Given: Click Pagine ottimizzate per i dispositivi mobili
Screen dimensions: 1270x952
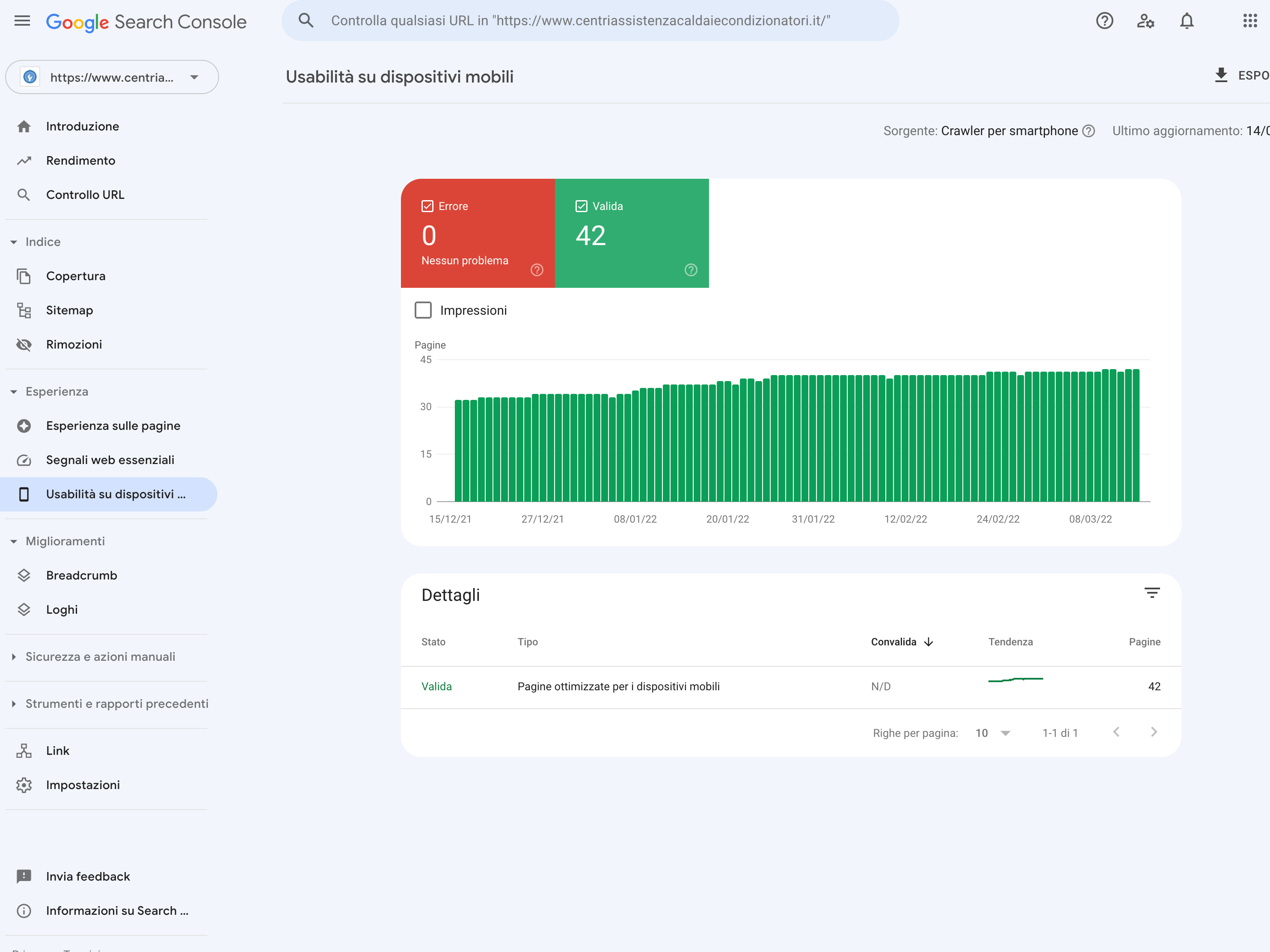Looking at the screenshot, I should pyautogui.click(x=618, y=686).
